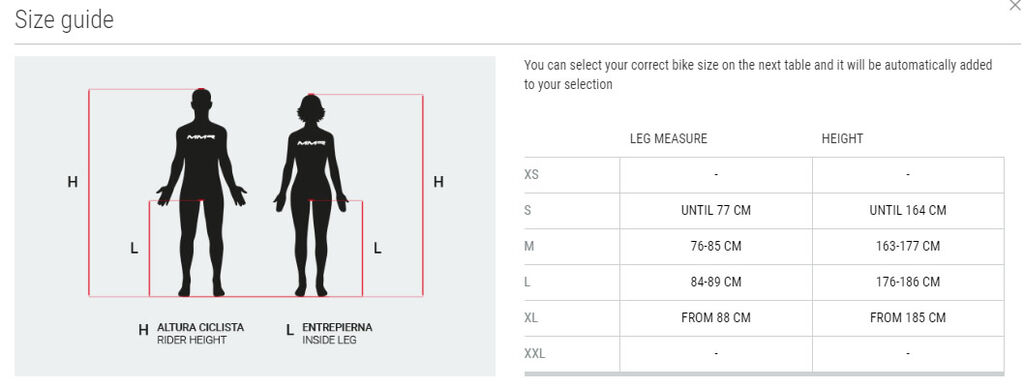Choose the XXL size row
The image size is (1024, 388).
pos(764,354)
